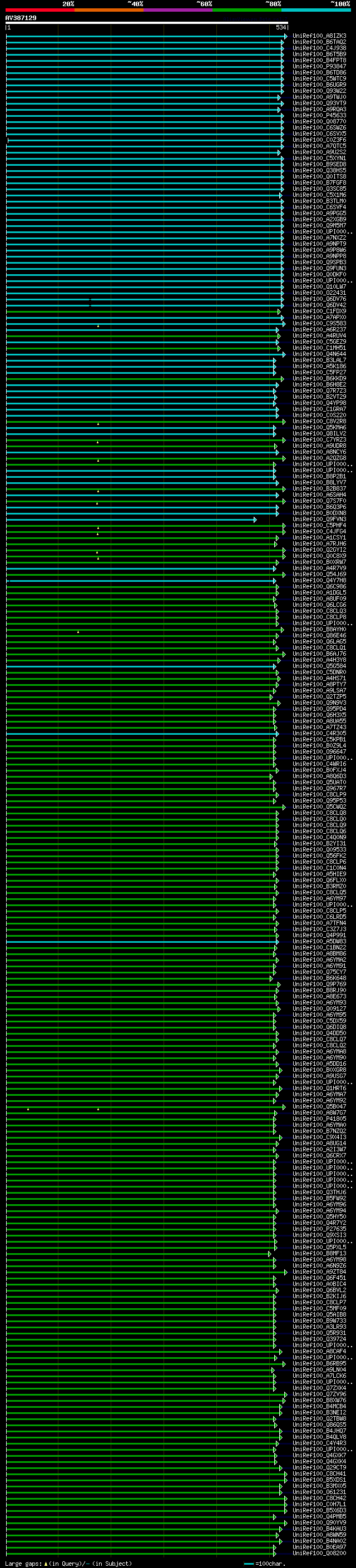Select hit label UniRef100_C7YRZ3
356x1568 pixels.
coord(319,440)
